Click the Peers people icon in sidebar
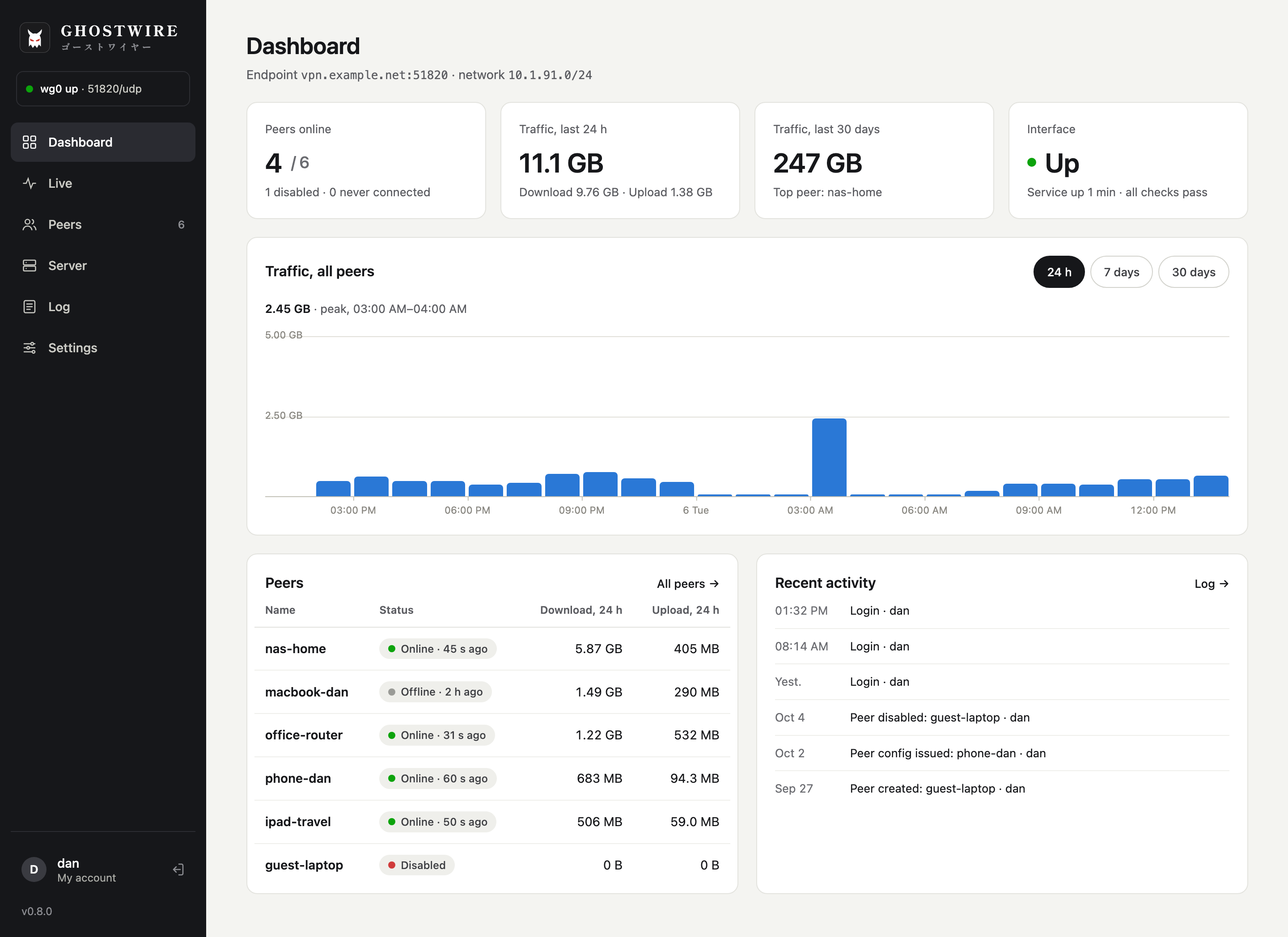The height and width of the screenshot is (937, 1288). [30, 225]
